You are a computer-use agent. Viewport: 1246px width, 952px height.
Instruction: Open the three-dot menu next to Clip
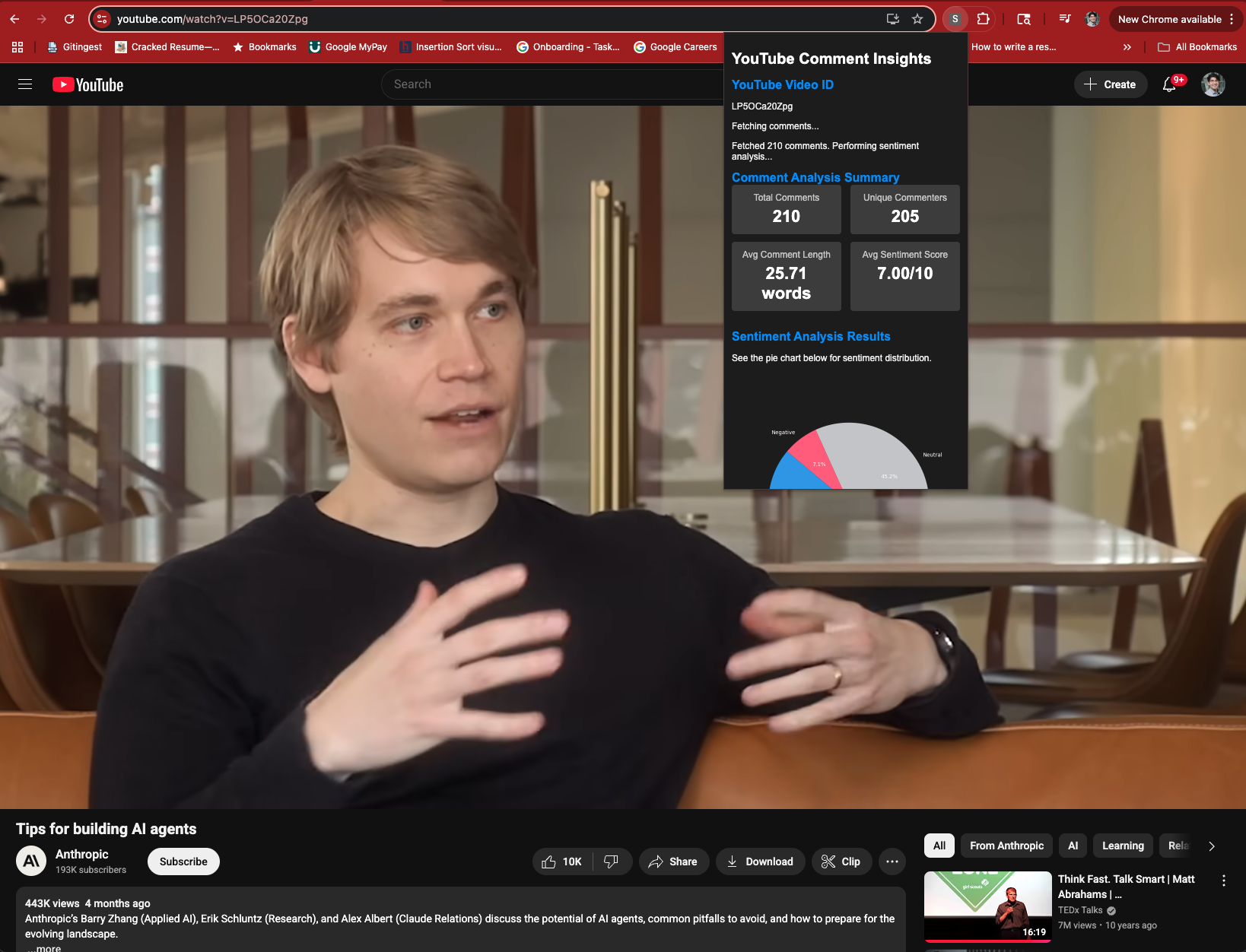point(892,862)
